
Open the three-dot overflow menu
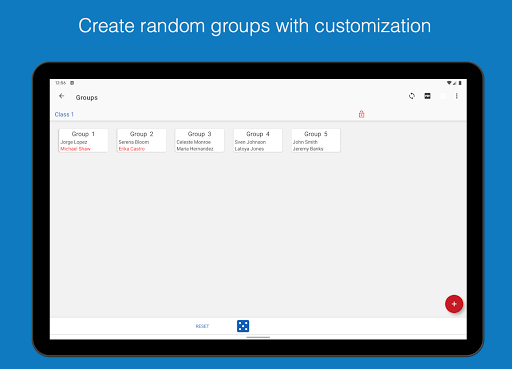(x=456, y=96)
